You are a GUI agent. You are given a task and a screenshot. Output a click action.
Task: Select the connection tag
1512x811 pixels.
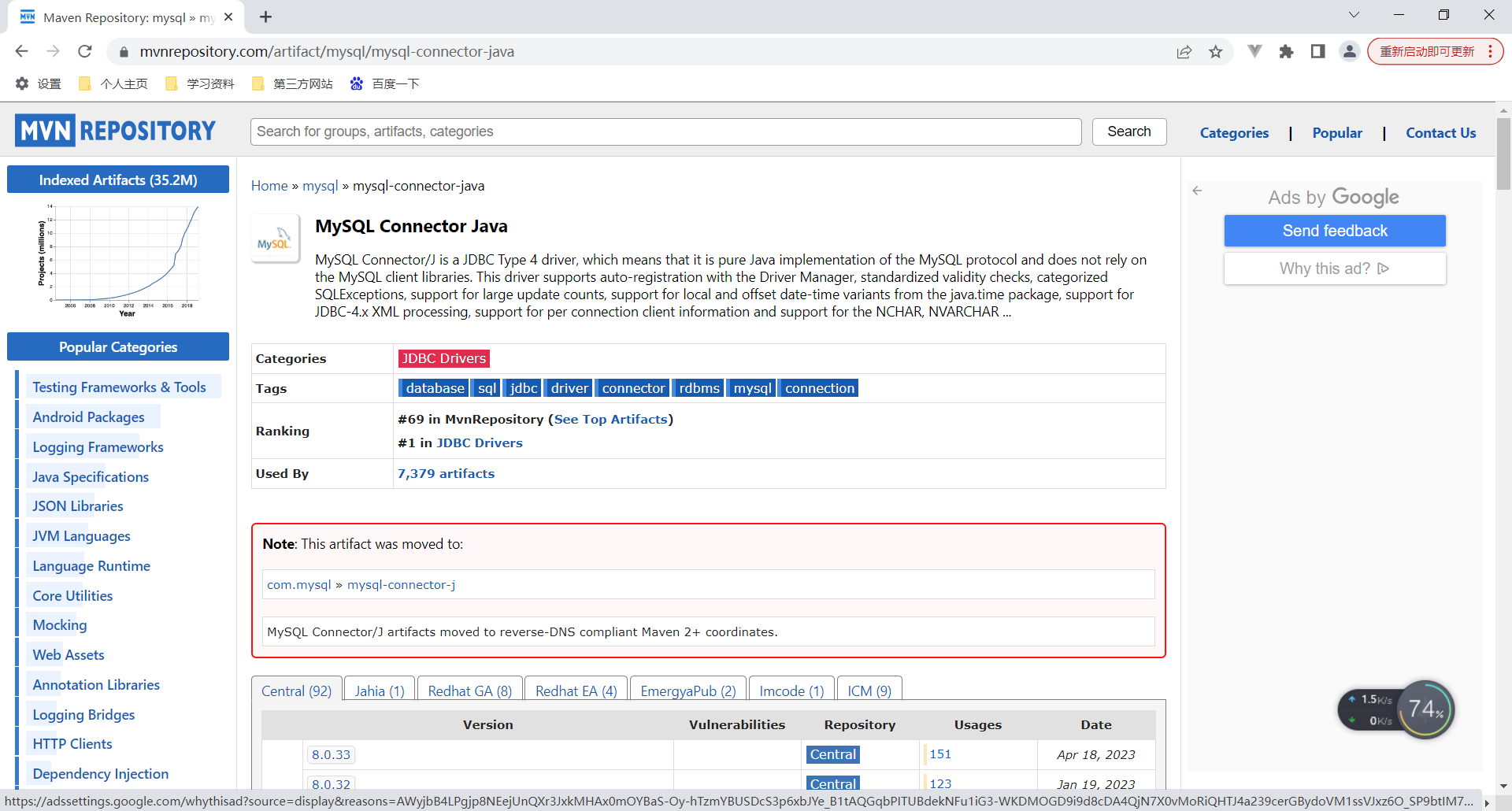click(x=819, y=388)
